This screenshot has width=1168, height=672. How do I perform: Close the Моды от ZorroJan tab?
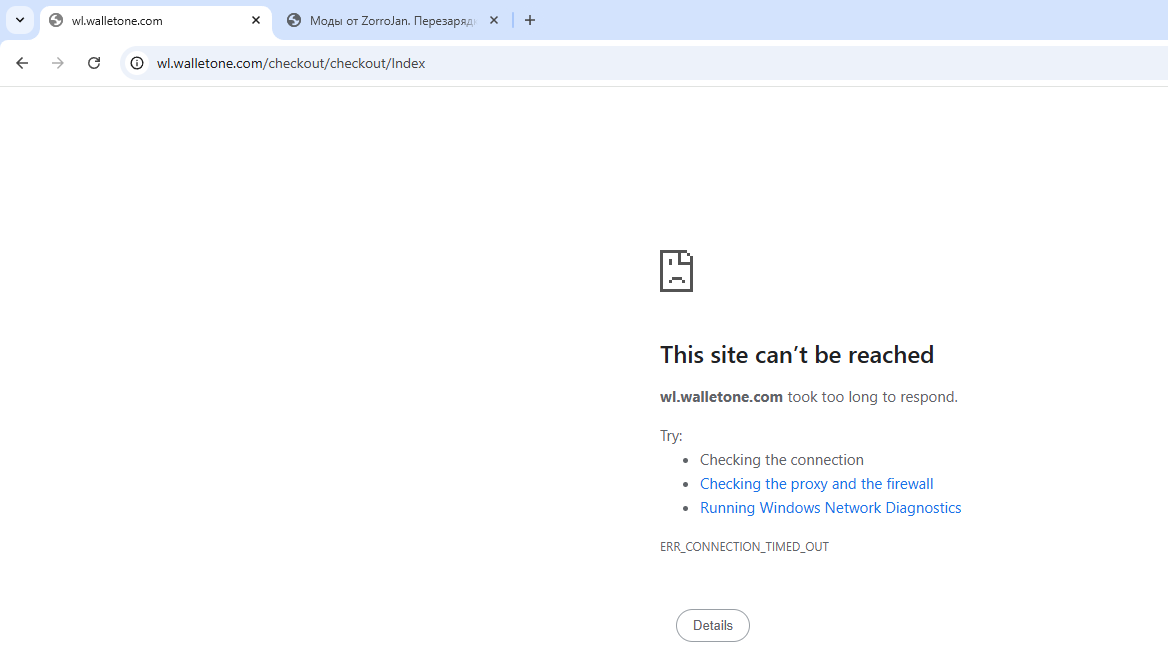point(494,20)
